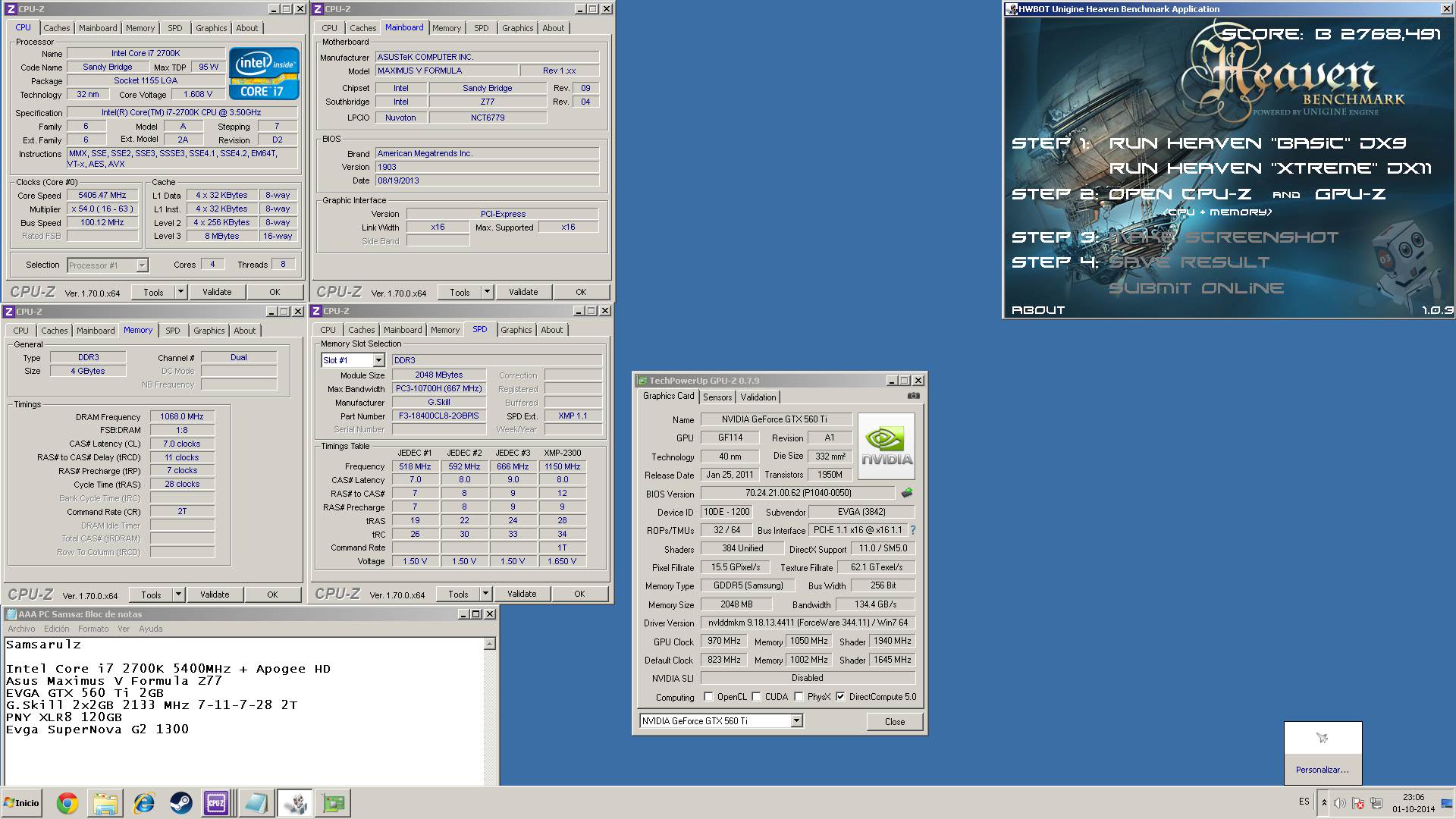
Task: Toggle the CUDA checkbox in GPU-Z
Action: 756,696
